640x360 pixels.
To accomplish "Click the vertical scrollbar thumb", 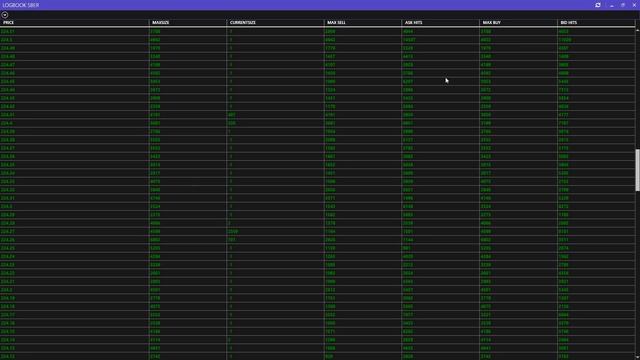I will 637,170.
